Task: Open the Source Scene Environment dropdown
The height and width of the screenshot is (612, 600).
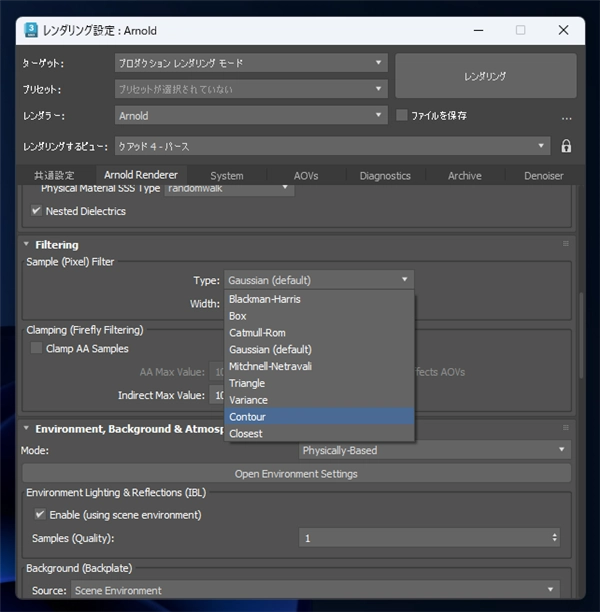Action: pos(315,590)
